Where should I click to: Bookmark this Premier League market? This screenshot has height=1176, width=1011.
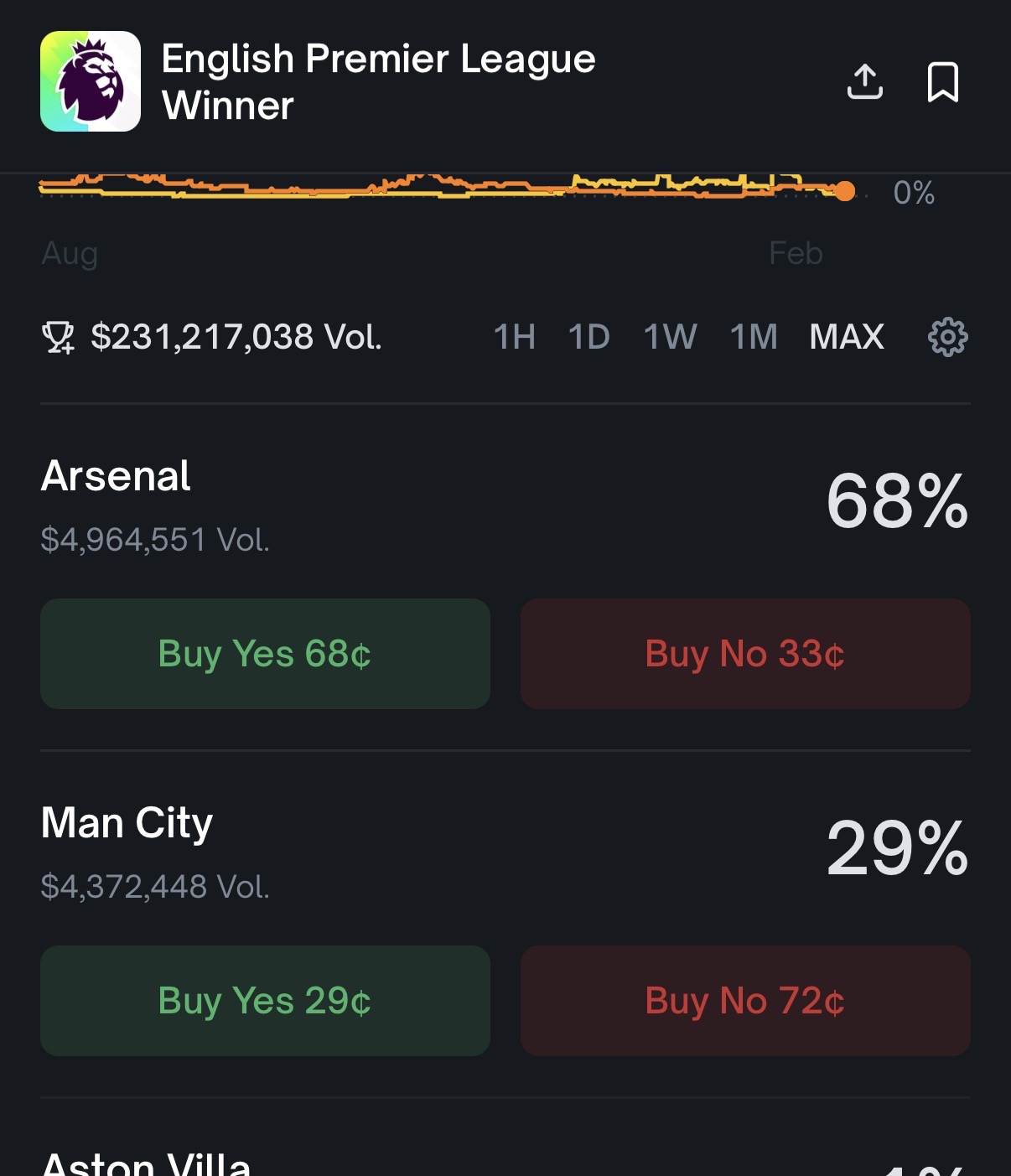pos(942,81)
